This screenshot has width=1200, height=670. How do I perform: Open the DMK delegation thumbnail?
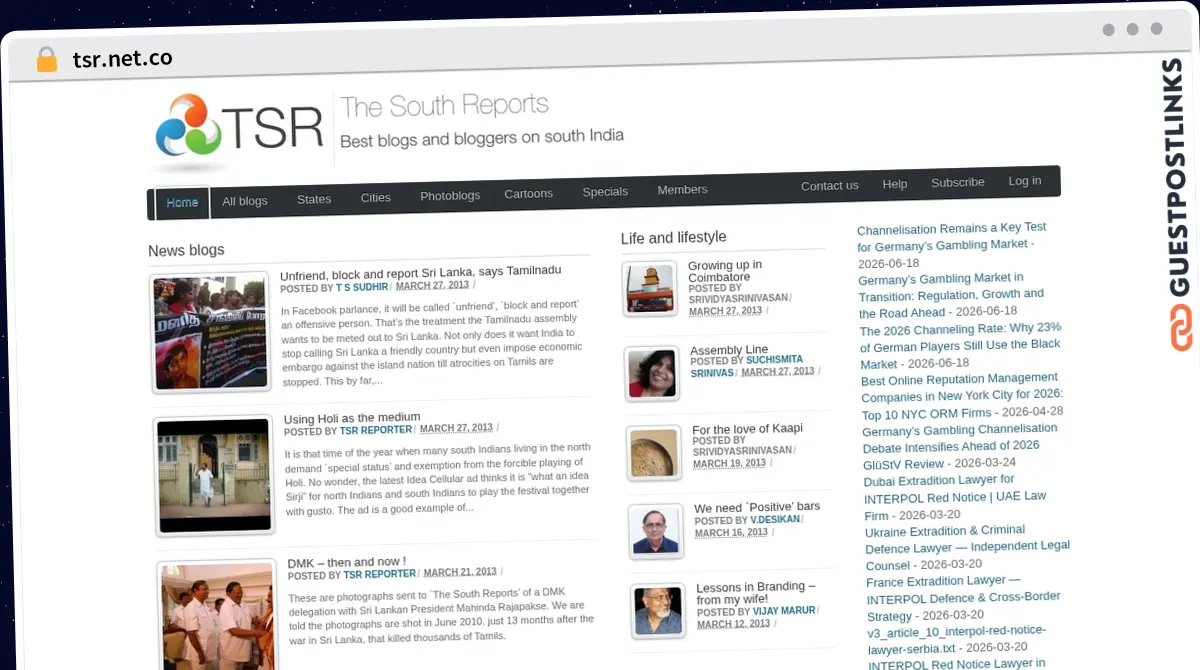(217, 614)
